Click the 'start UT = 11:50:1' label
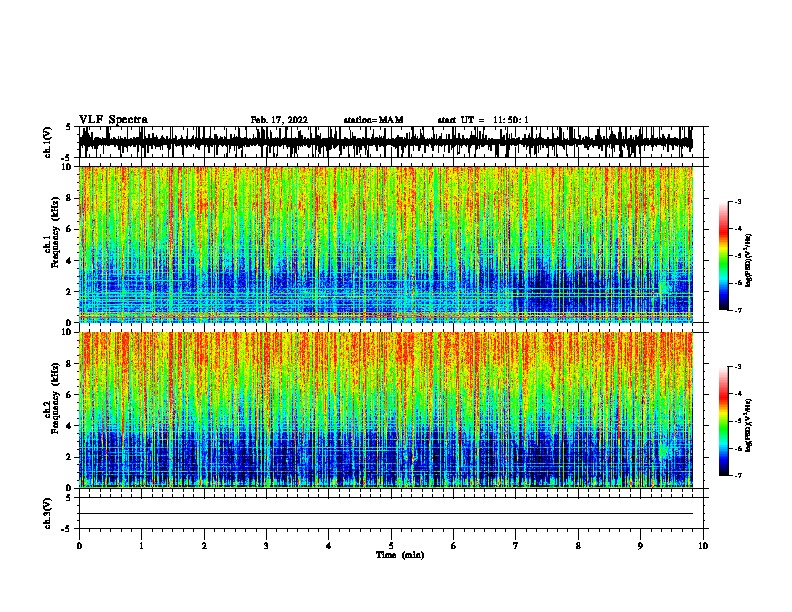Viewport: 792px width, 612px height. coord(483,120)
